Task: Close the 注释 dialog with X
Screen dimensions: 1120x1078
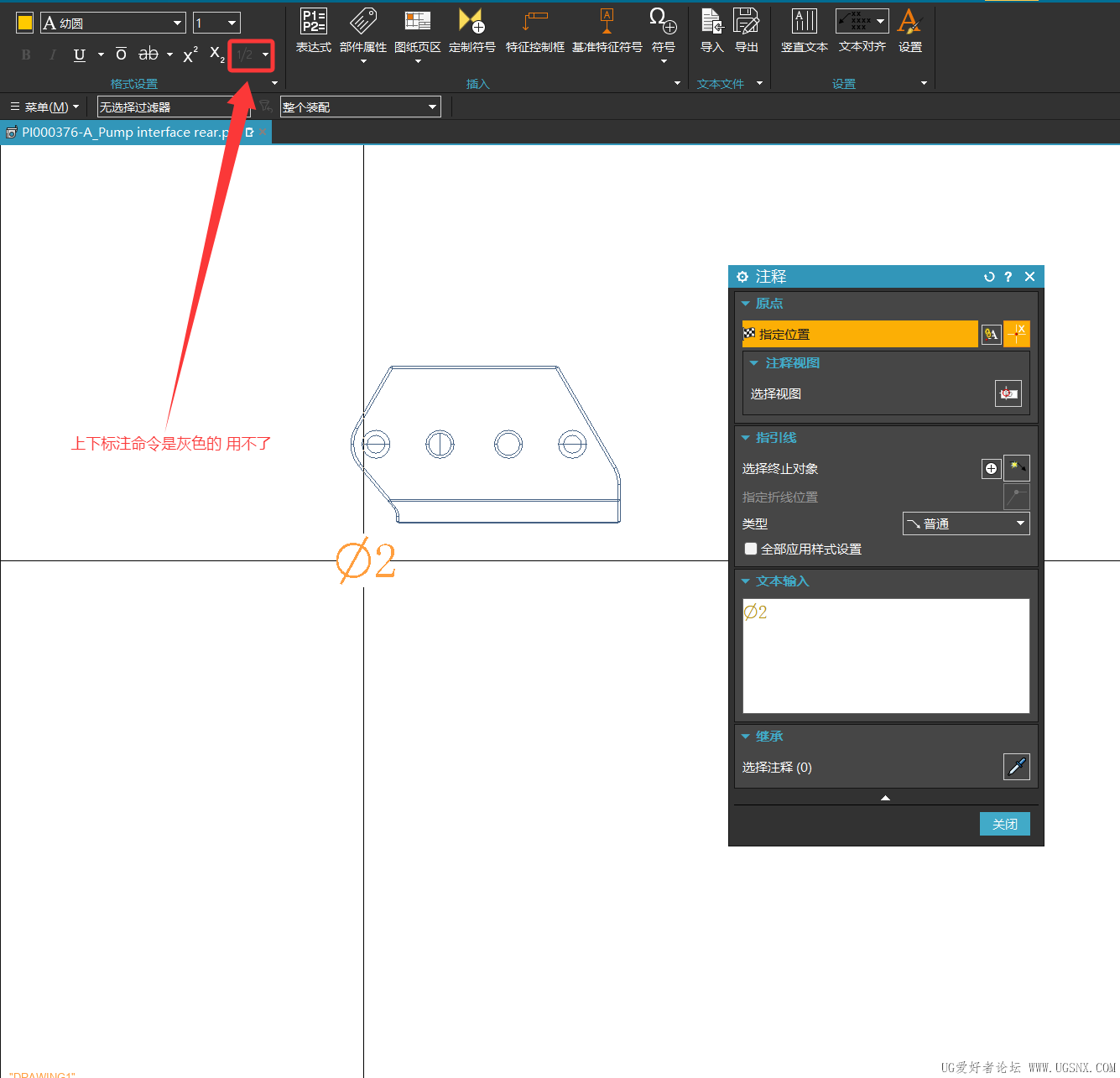Action: (1029, 277)
